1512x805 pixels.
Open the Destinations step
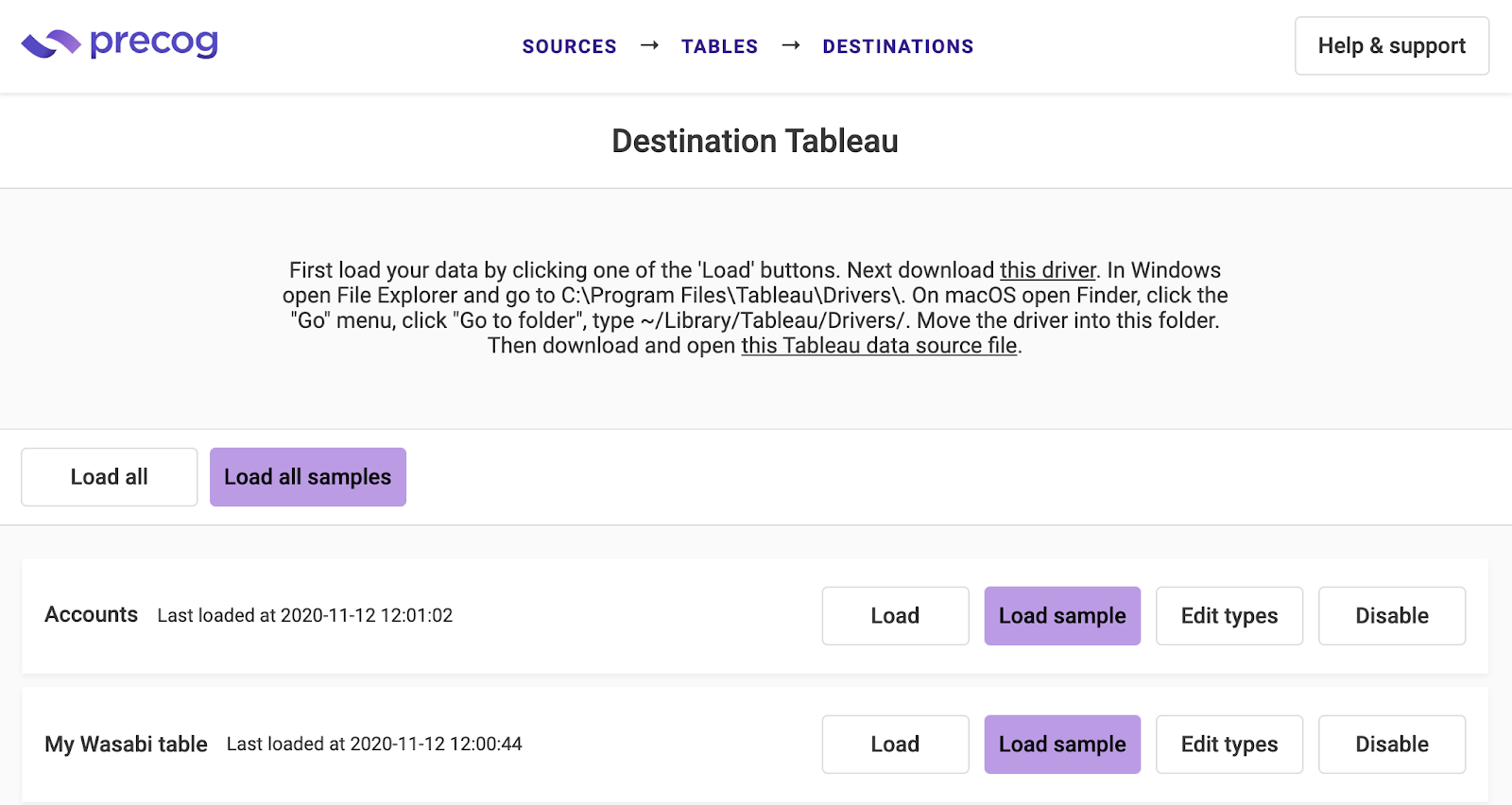pyautogui.click(x=898, y=46)
